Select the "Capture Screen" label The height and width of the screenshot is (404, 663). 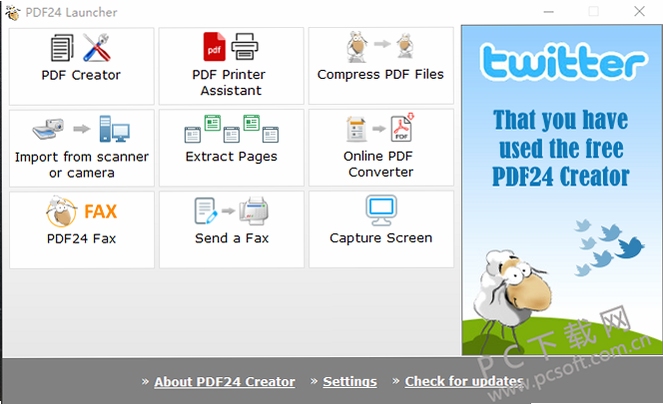tap(381, 238)
